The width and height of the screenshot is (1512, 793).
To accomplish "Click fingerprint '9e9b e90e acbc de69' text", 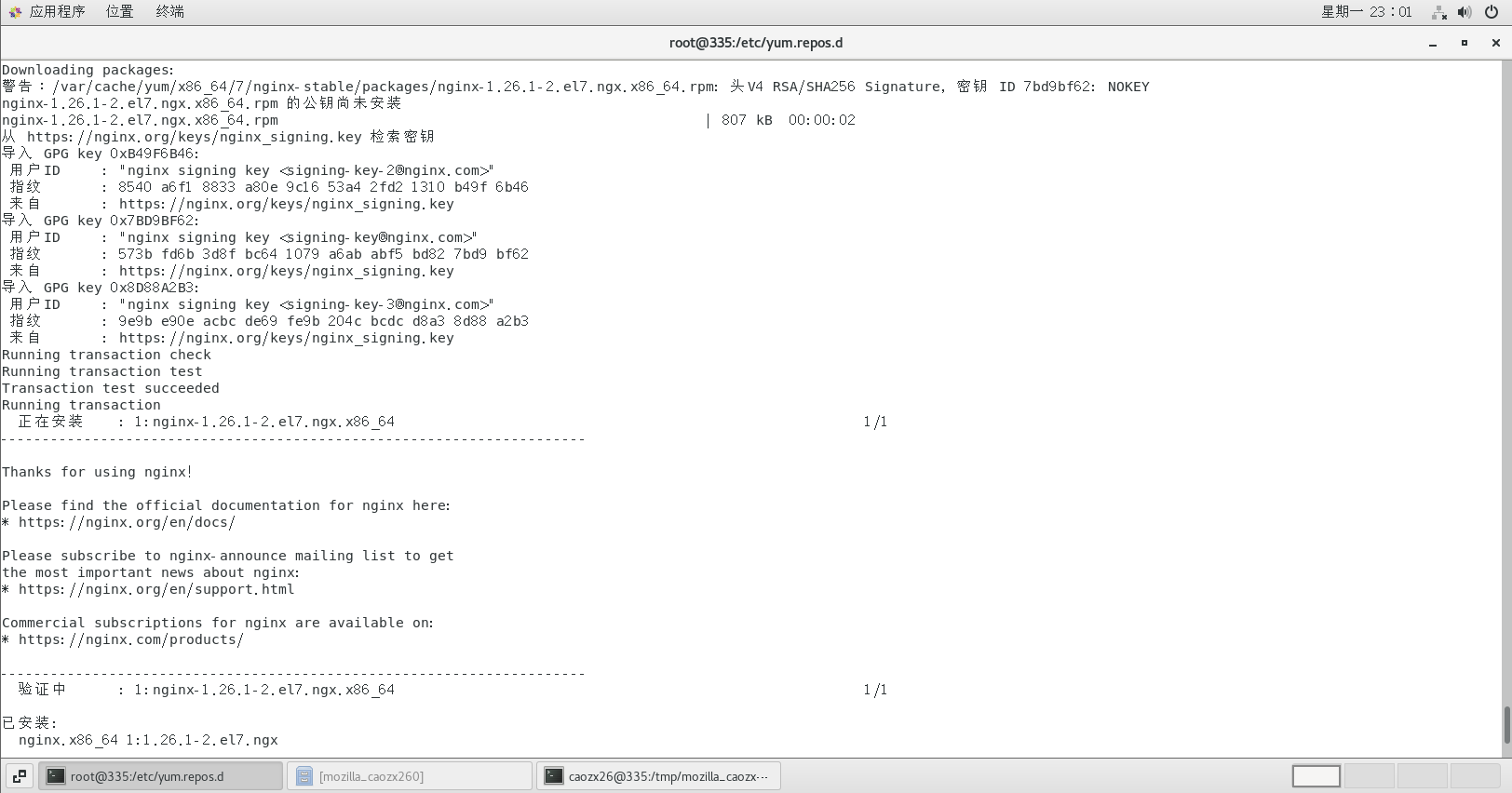I will tap(197, 321).
